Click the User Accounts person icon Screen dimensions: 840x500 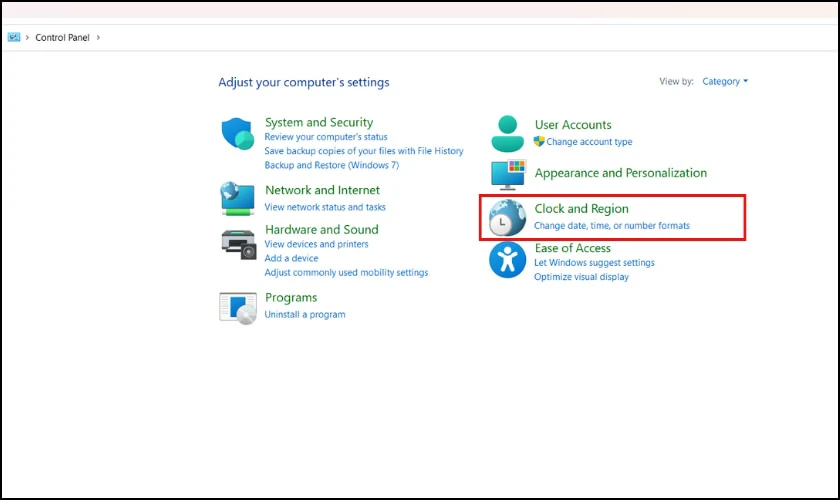pyautogui.click(x=507, y=133)
